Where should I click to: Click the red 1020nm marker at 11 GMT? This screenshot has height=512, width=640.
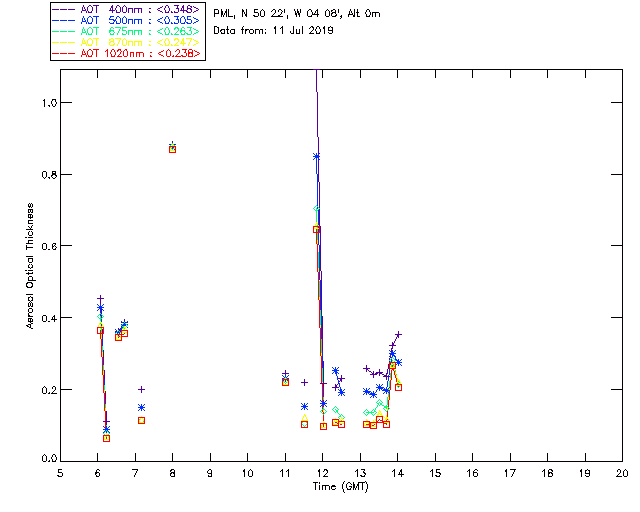click(x=286, y=383)
